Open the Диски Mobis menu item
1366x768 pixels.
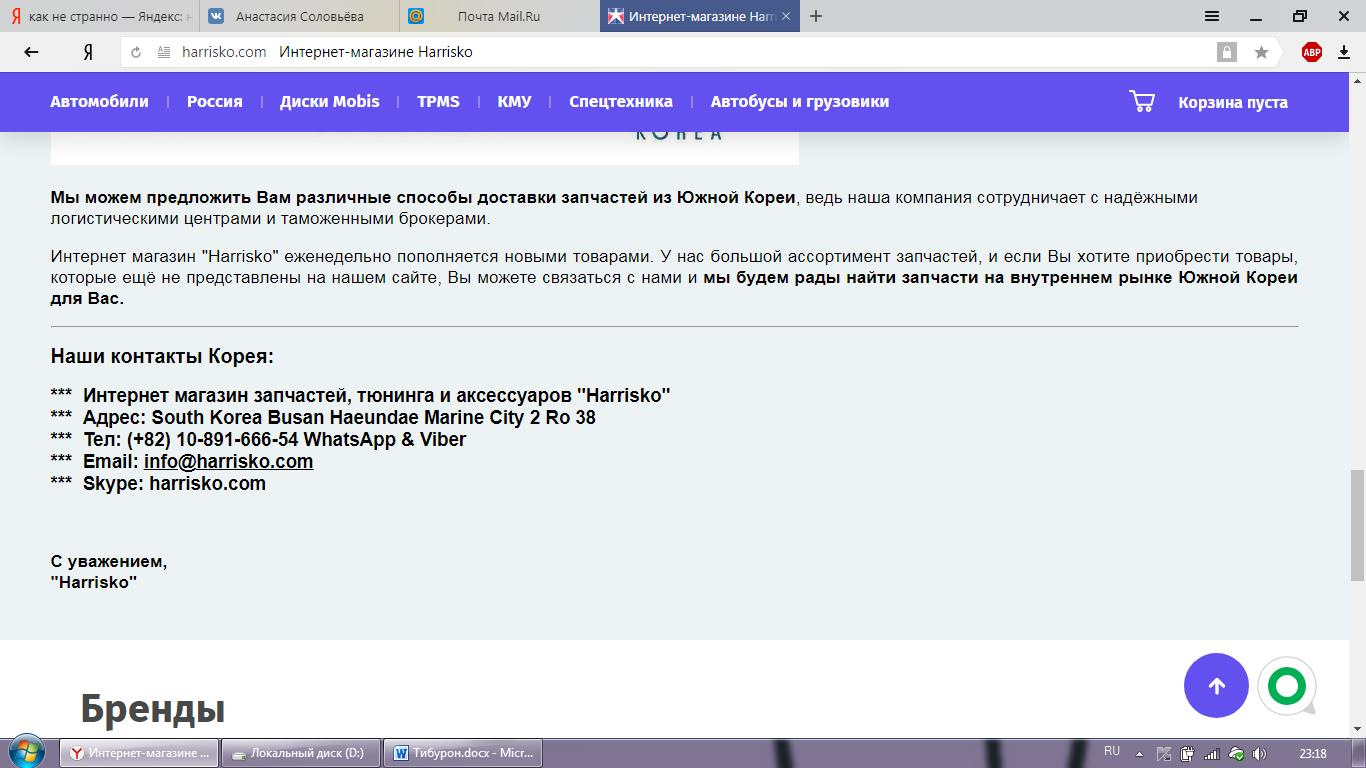[329, 101]
